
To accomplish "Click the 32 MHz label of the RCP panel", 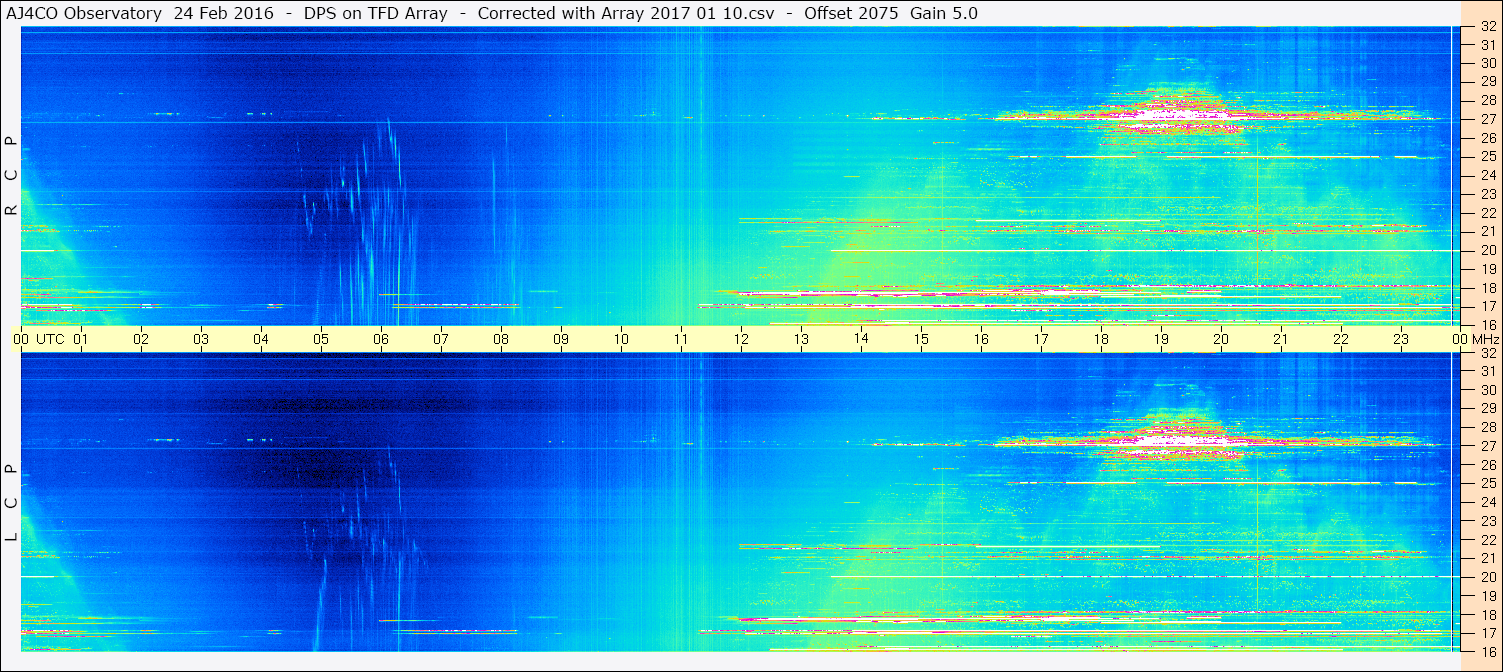I will 1488,27.
